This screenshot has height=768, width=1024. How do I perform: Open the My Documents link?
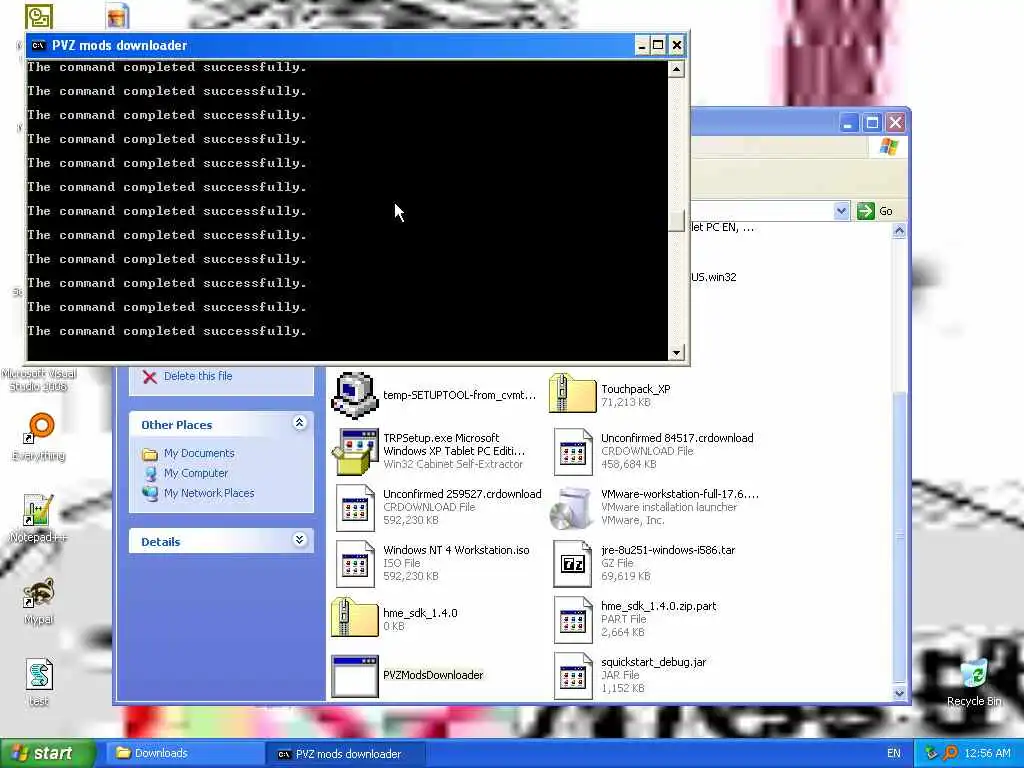tap(199, 453)
